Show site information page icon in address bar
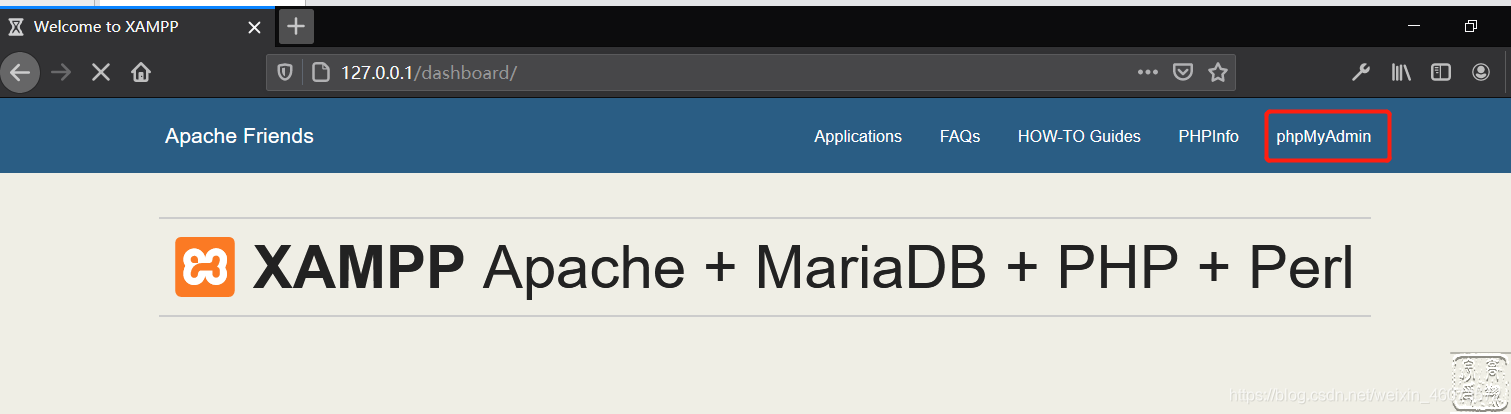 320,72
